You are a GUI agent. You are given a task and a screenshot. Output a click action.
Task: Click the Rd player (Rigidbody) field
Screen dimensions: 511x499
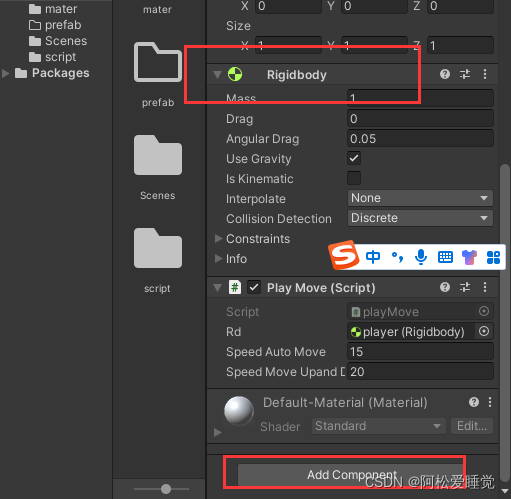click(x=411, y=332)
